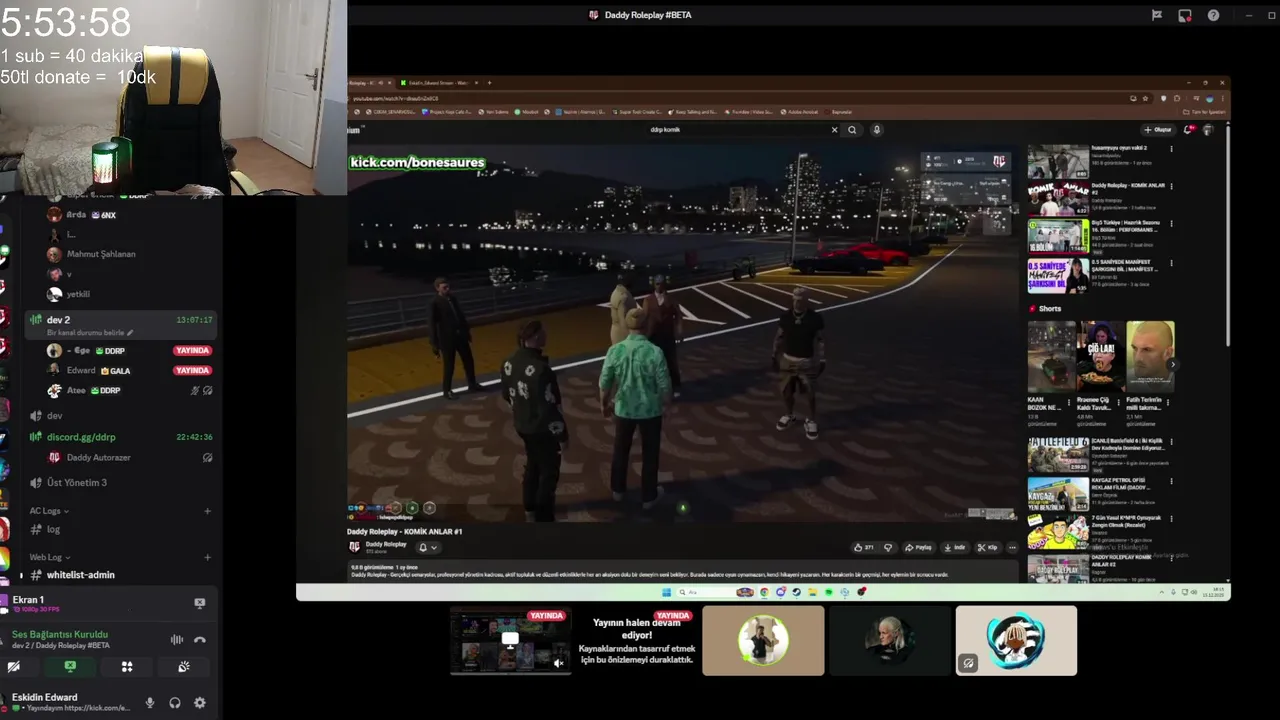Open KAAN BOZOK short thumbnail
This screenshot has height=720, width=1280.
point(1051,357)
